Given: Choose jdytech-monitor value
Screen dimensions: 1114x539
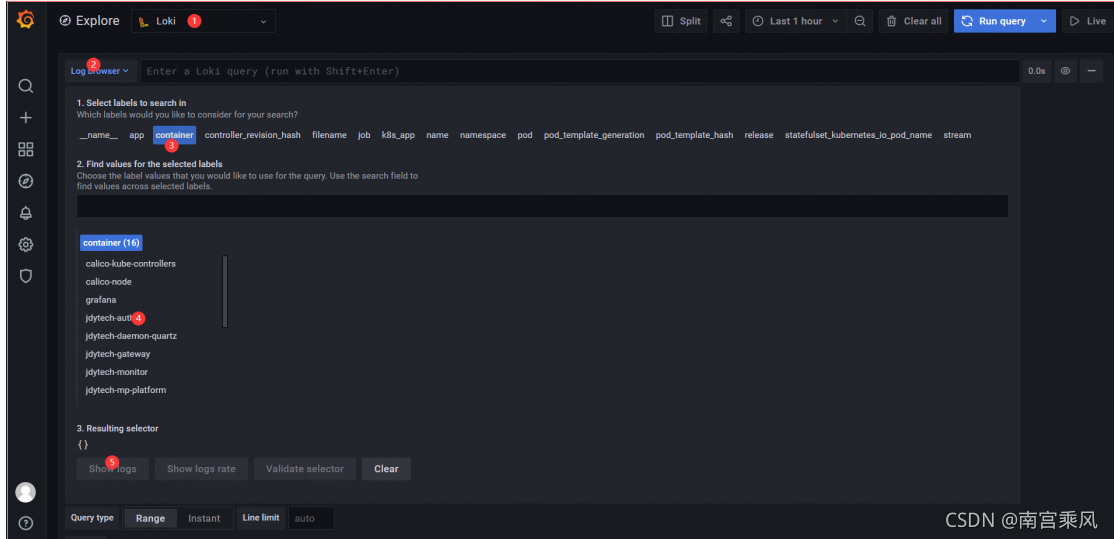Looking at the screenshot, I should point(117,372).
